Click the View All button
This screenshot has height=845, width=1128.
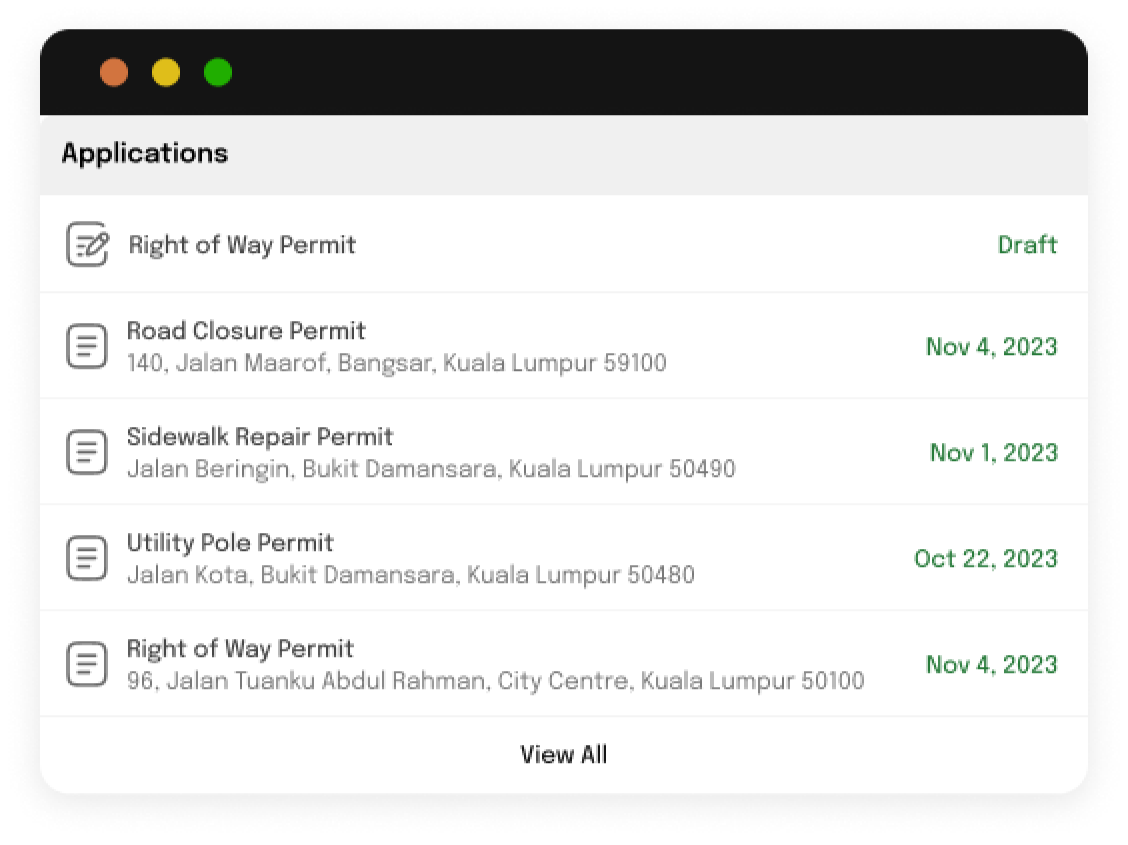(x=564, y=754)
